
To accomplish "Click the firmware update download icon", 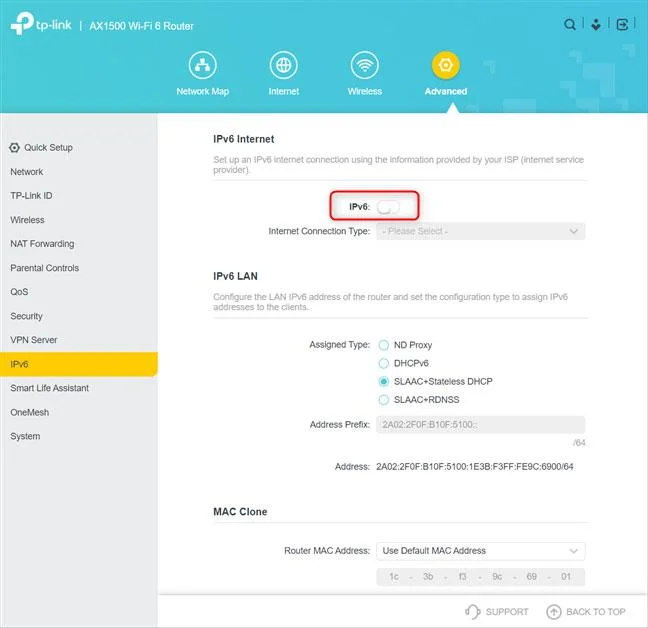I will pyautogui.click(x=596, y=24).
